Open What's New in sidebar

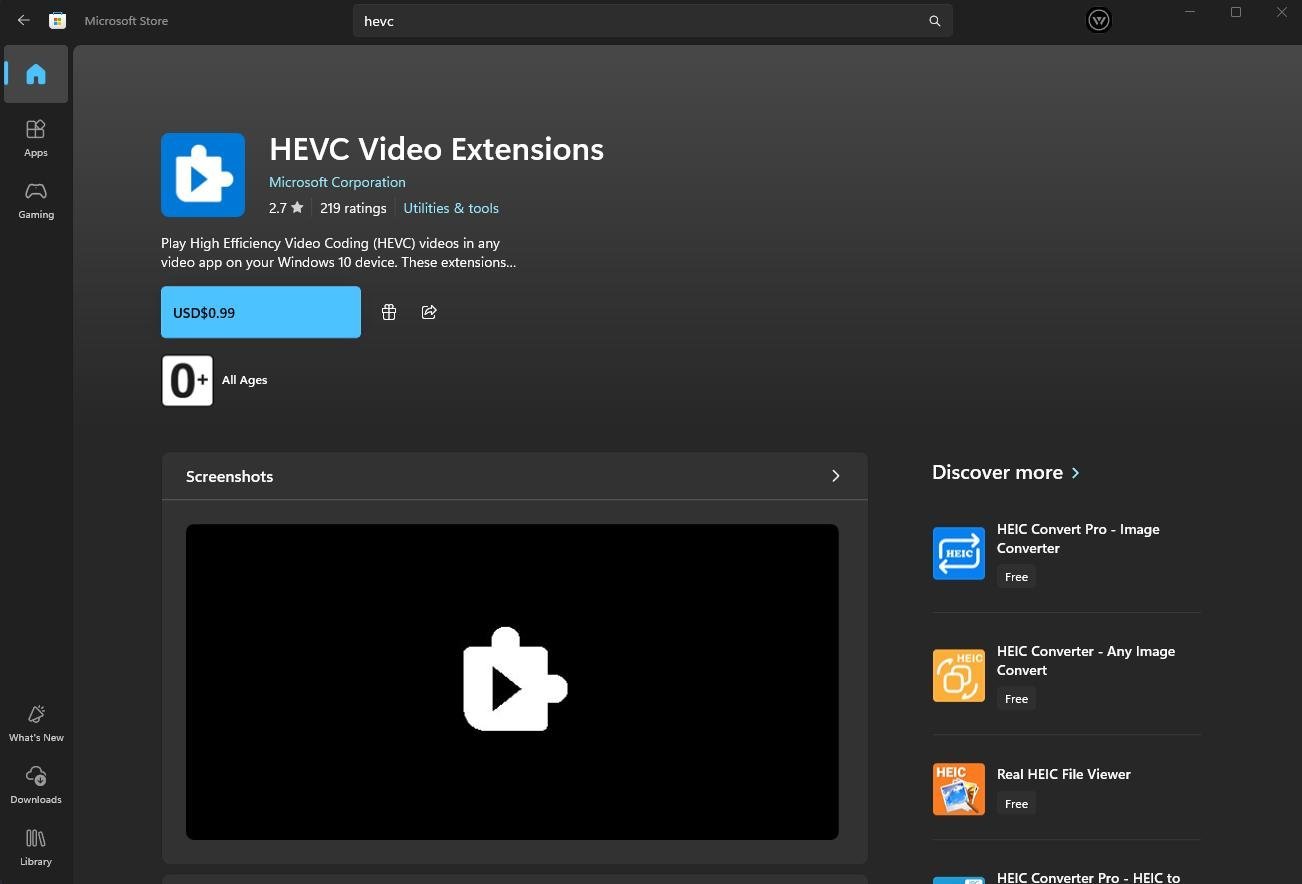(36, 723)
